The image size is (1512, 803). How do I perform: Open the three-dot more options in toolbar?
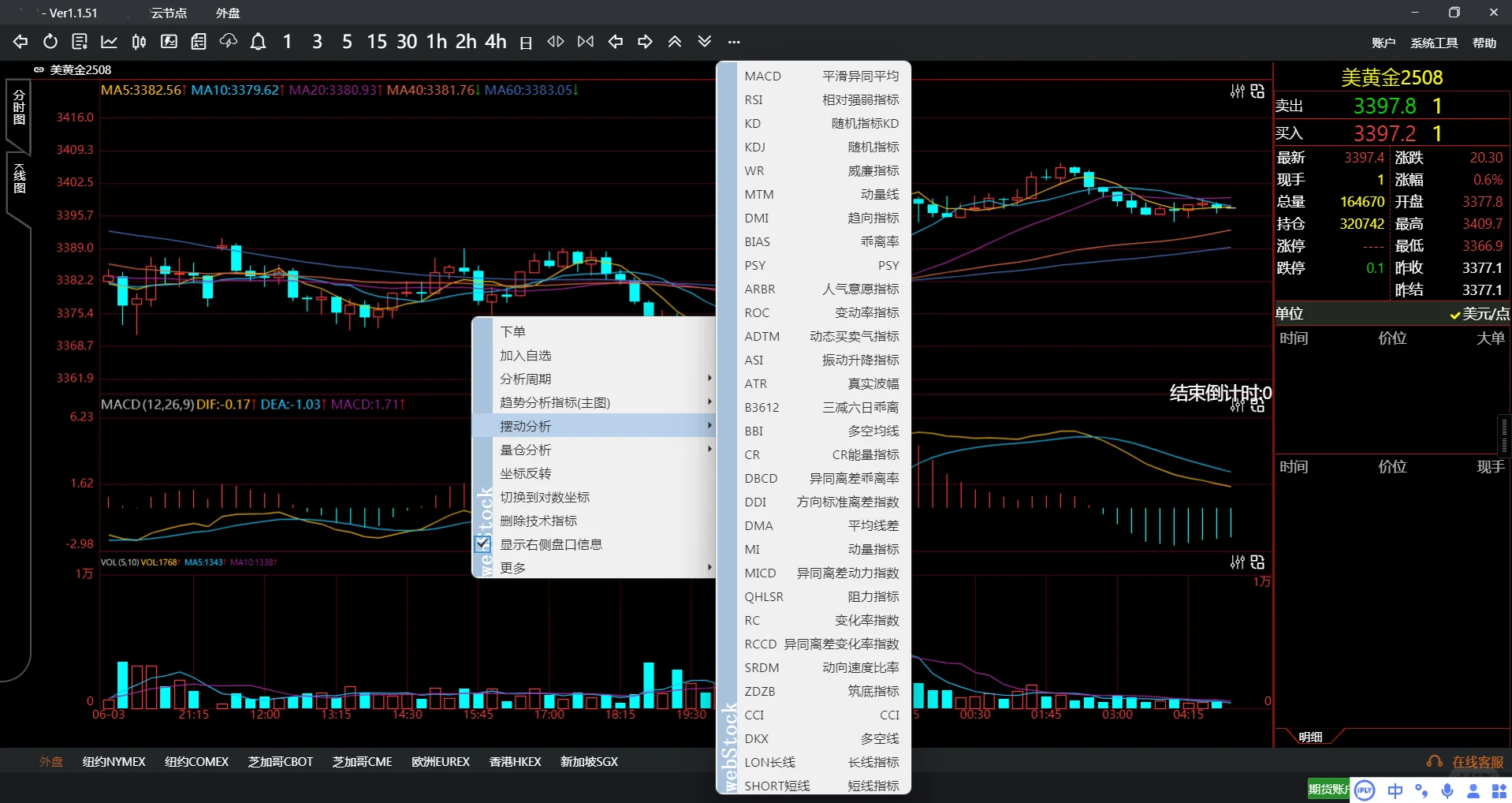(x=734, y=42)
